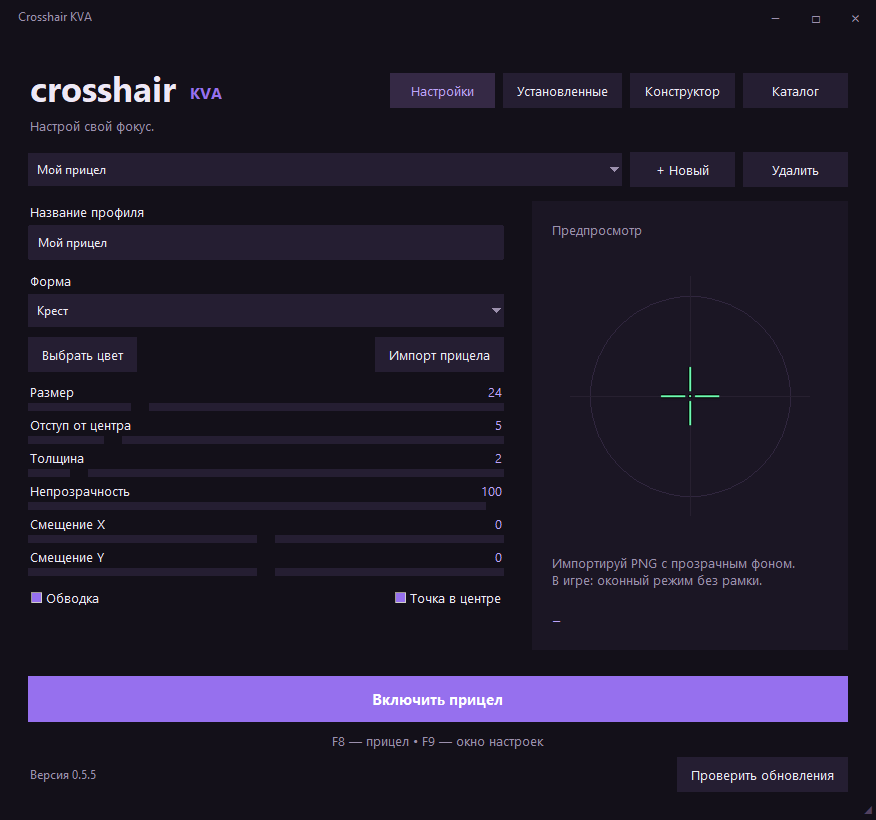
Task: Open the Конструктор tab
Action: [682, 90]
